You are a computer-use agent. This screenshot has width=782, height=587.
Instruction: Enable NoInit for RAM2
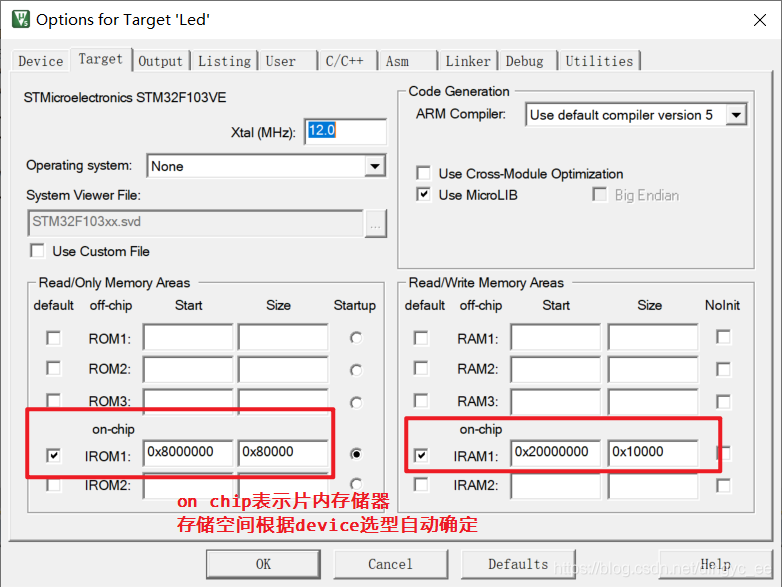tap(723, 369)
